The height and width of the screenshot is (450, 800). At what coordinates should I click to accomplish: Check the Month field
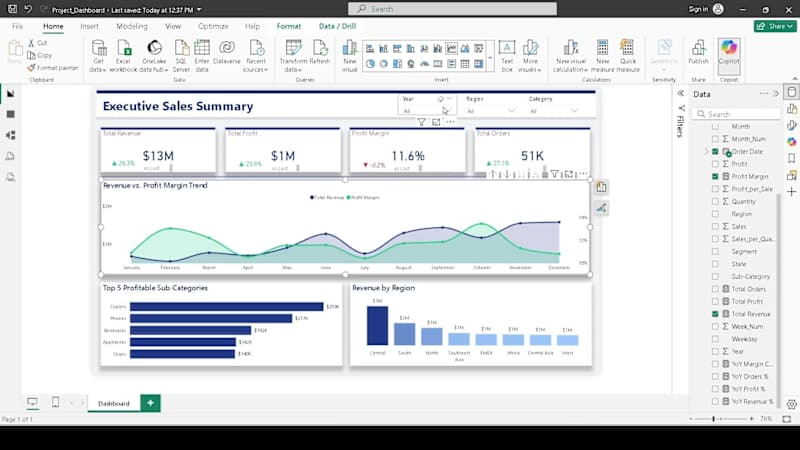pyautogui.click(x=715, y=127)
